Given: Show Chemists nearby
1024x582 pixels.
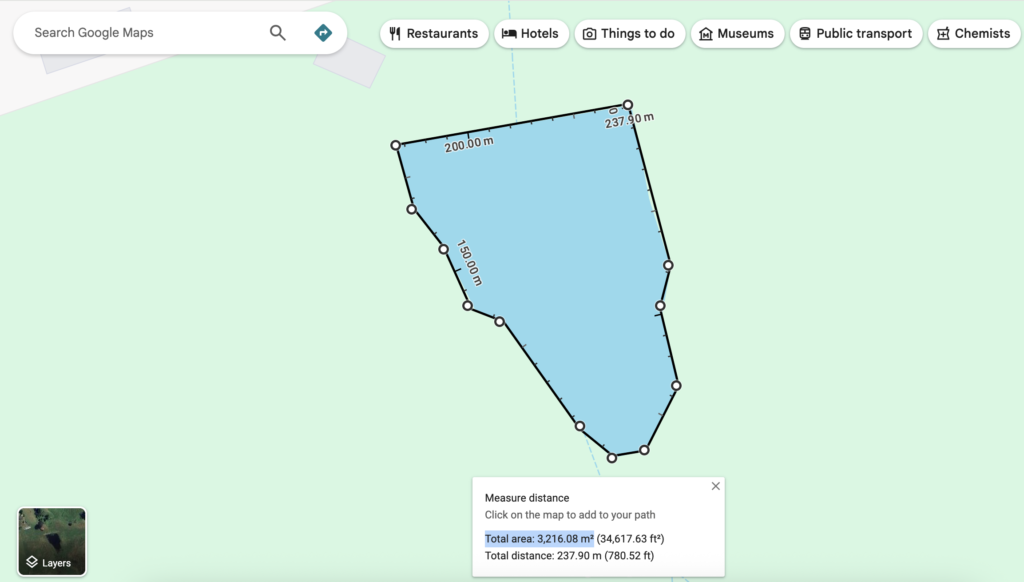Looking at the screenshot, I should (973, 34).
